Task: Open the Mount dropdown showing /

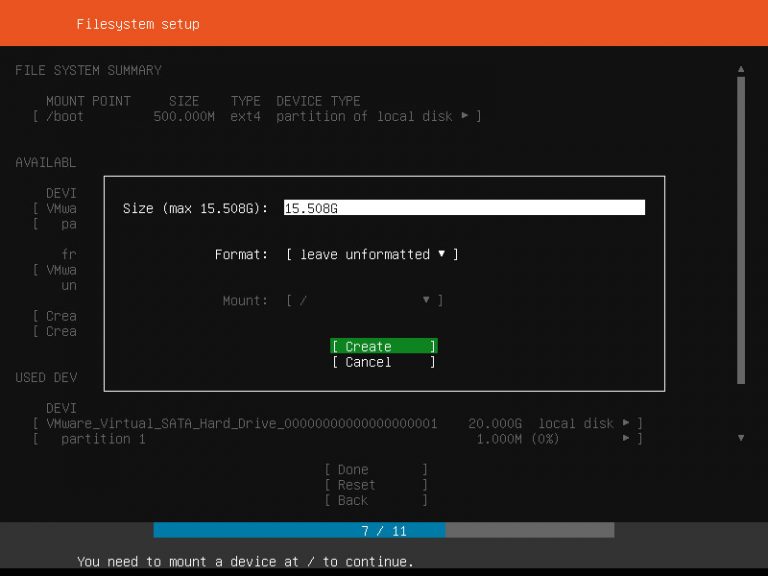Action: click(x=364, y=300)
